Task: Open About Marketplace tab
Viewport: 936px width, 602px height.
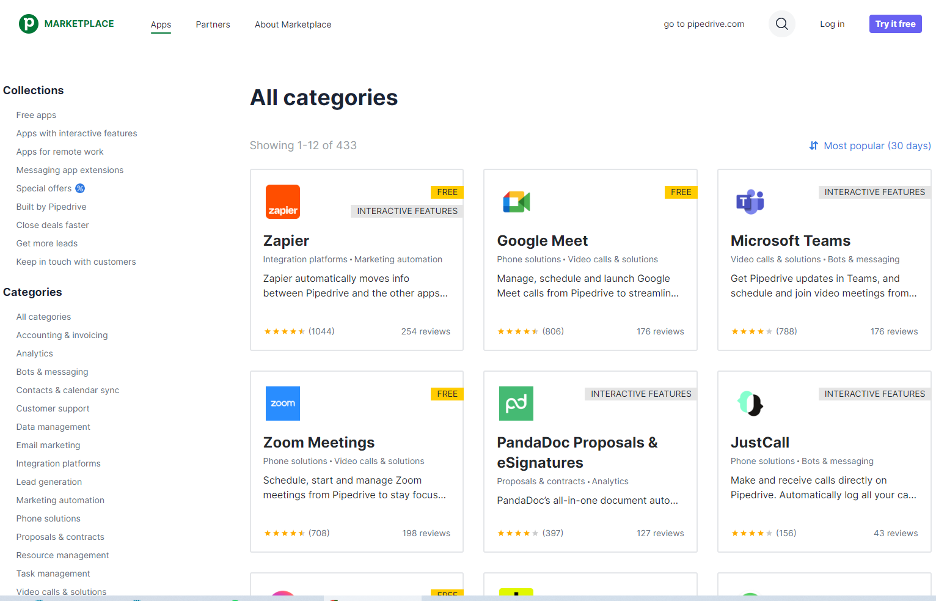Action: pos(292,24)
